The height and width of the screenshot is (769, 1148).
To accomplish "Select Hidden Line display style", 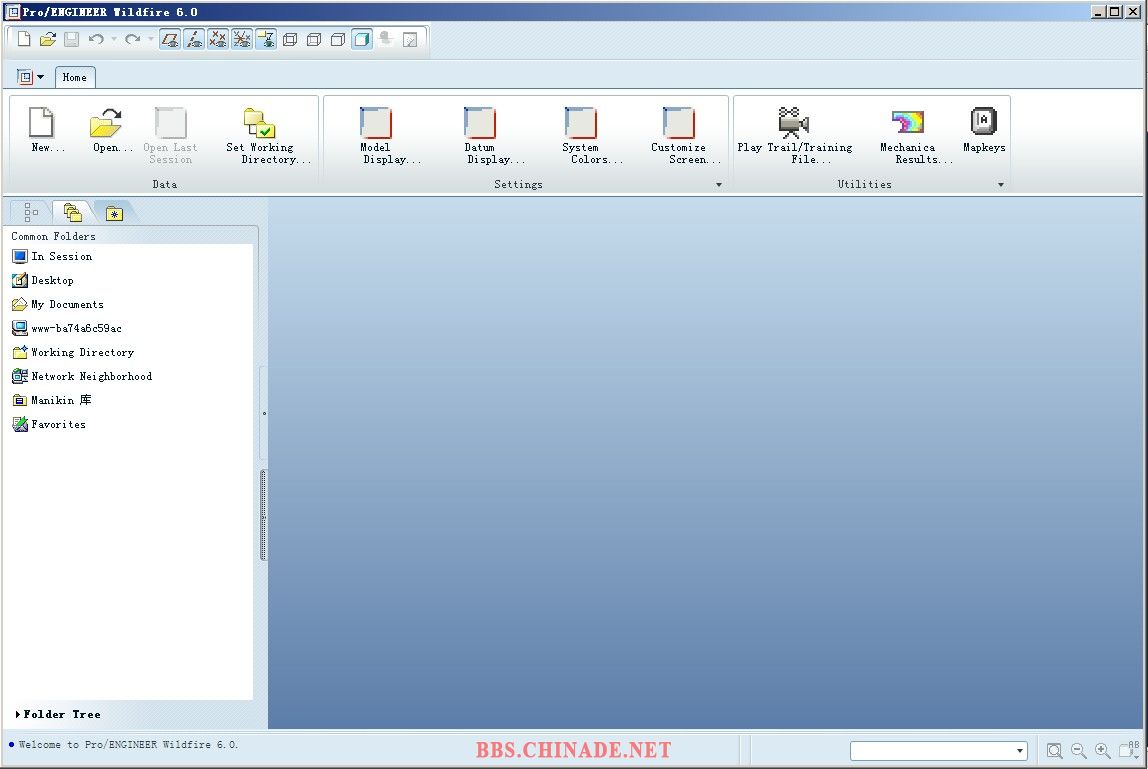I will (x=314, y=39).
